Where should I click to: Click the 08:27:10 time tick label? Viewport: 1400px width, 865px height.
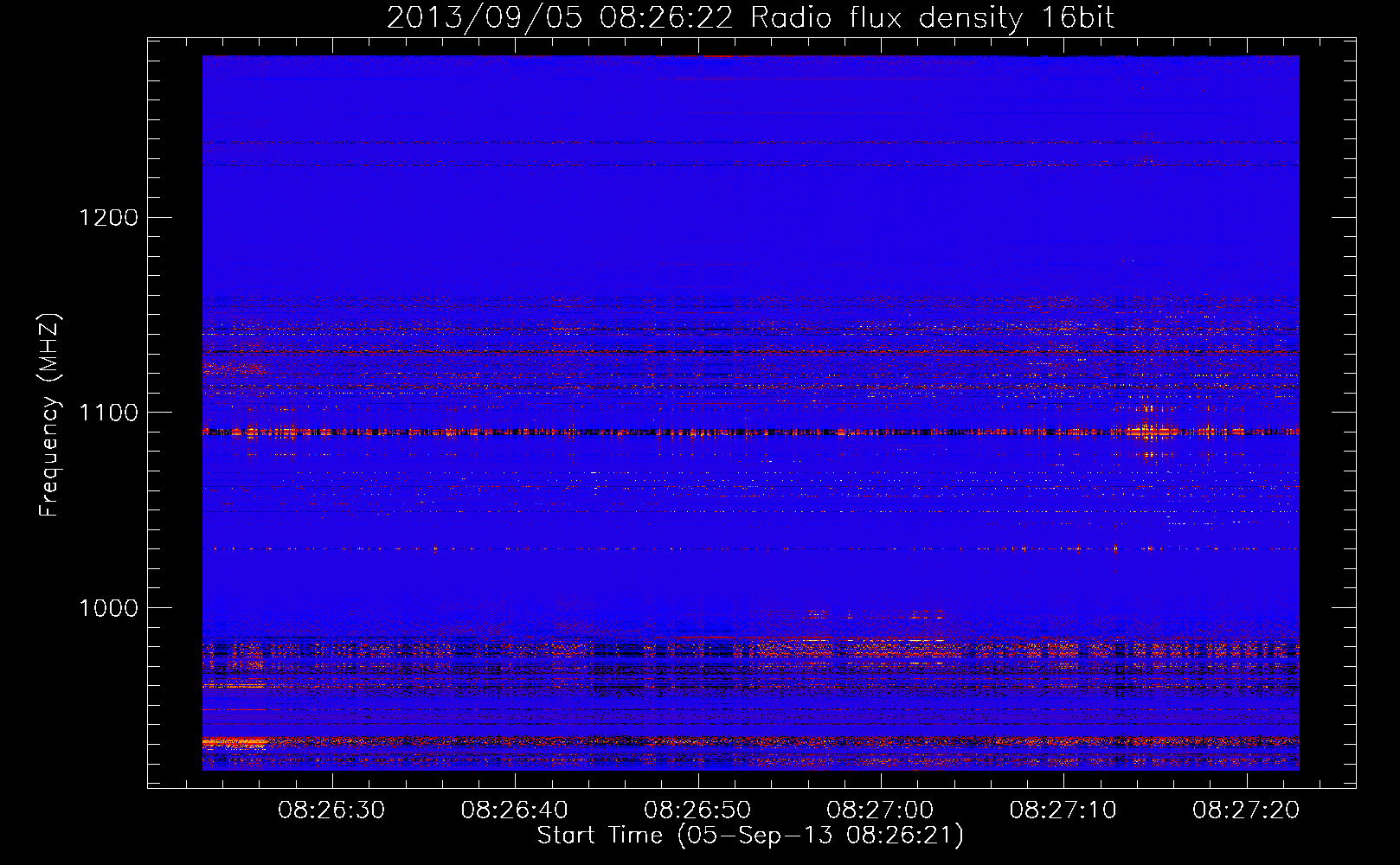click(x=1063, y=811)
